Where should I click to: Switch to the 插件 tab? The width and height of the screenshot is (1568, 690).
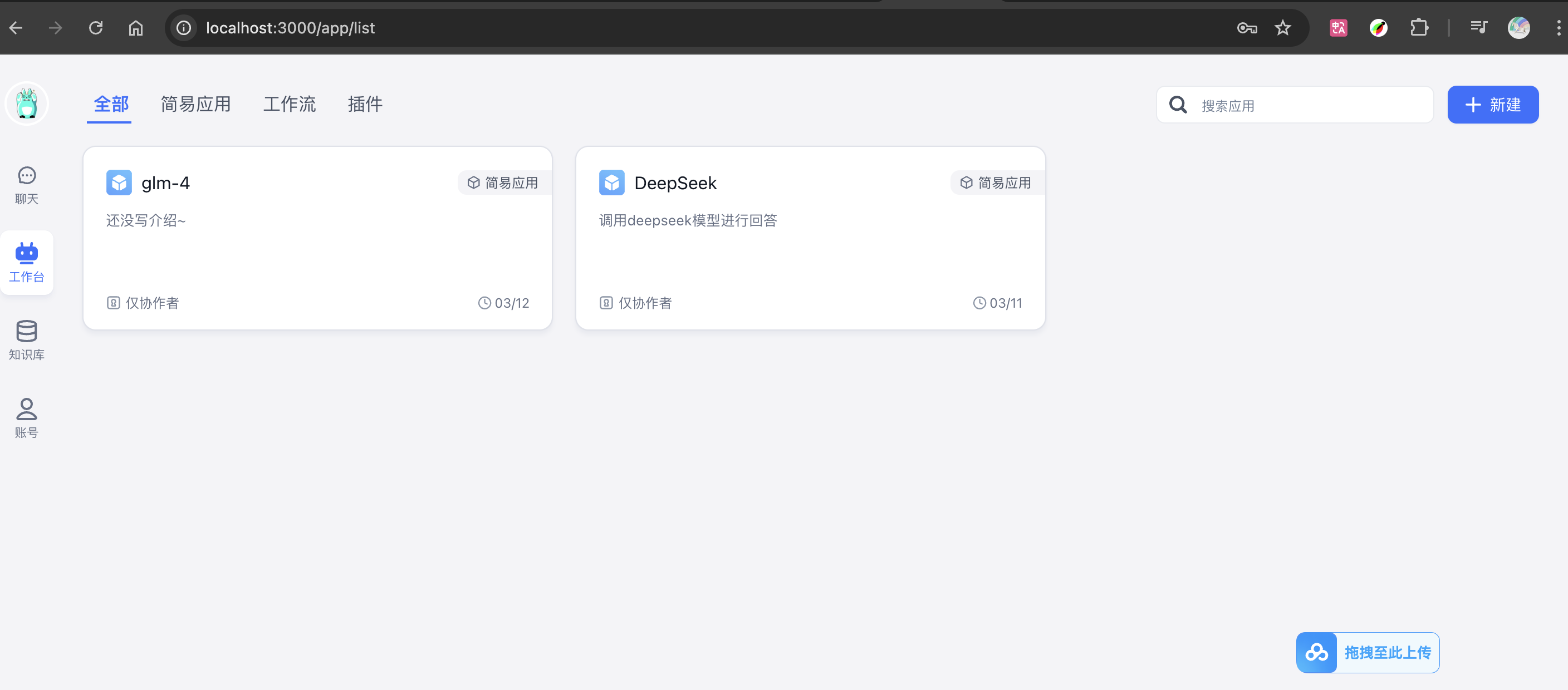click(x=365, y=104)
